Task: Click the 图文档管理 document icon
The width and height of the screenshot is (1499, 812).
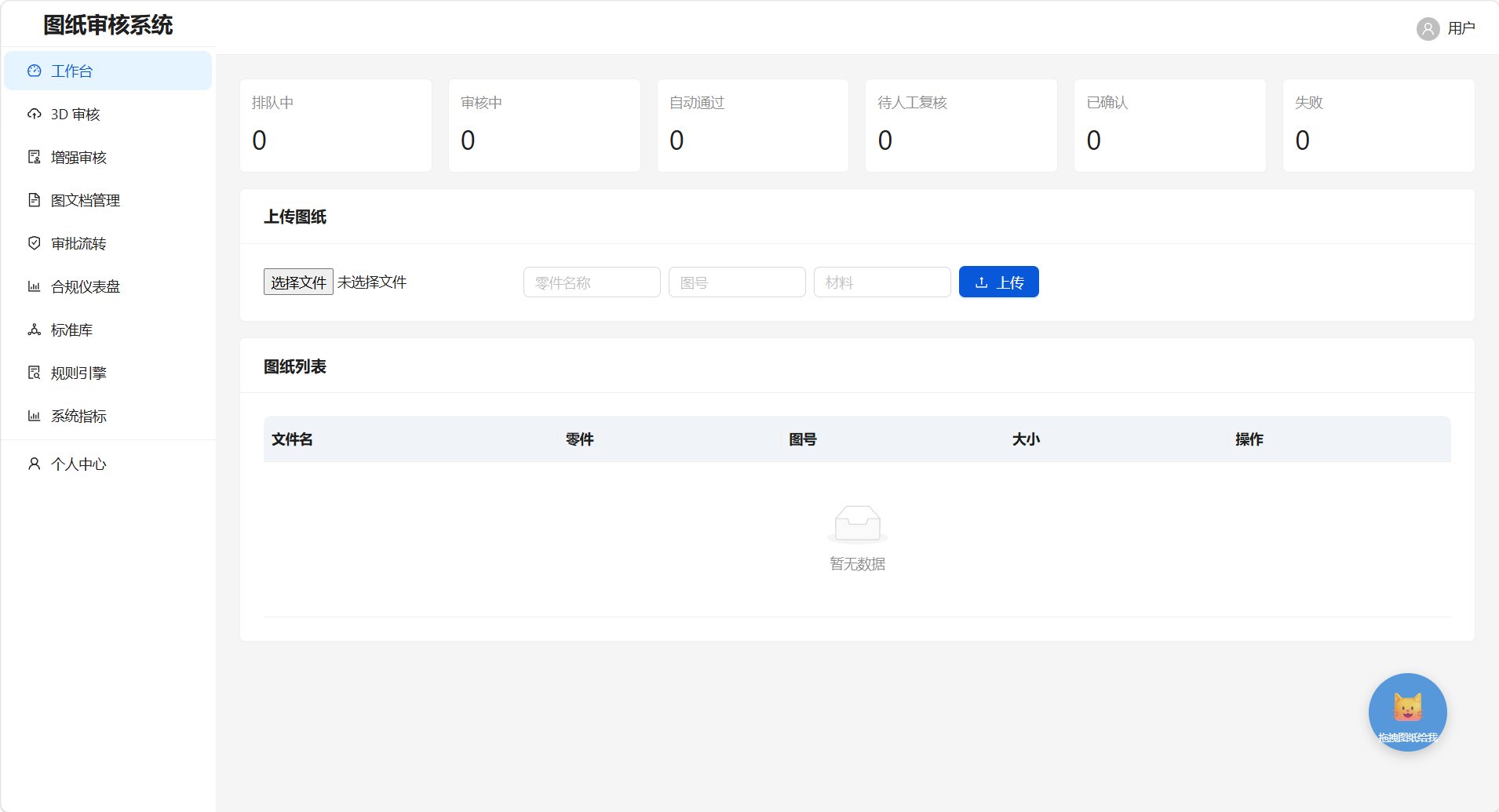Action: pyautogui.click(x=34, y=200)
